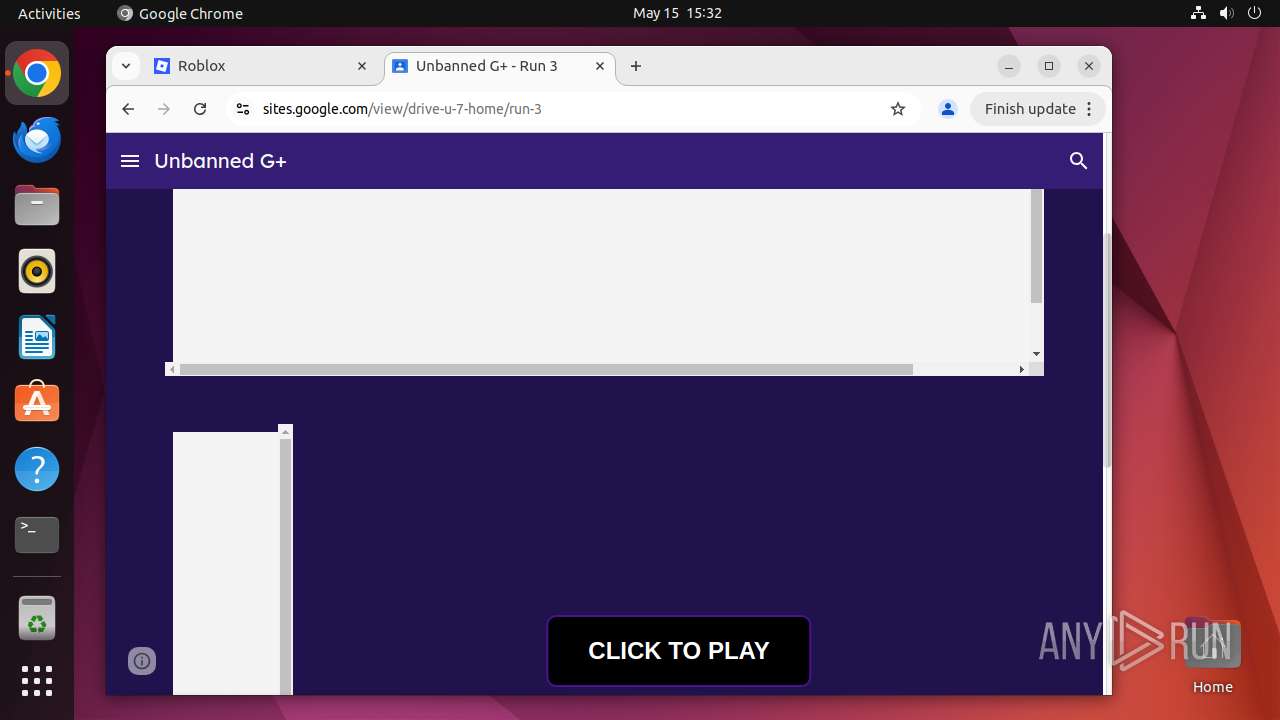Expand the tab search dropdown
Screen dimensions: 1280x720
click(x=126, y=66)
